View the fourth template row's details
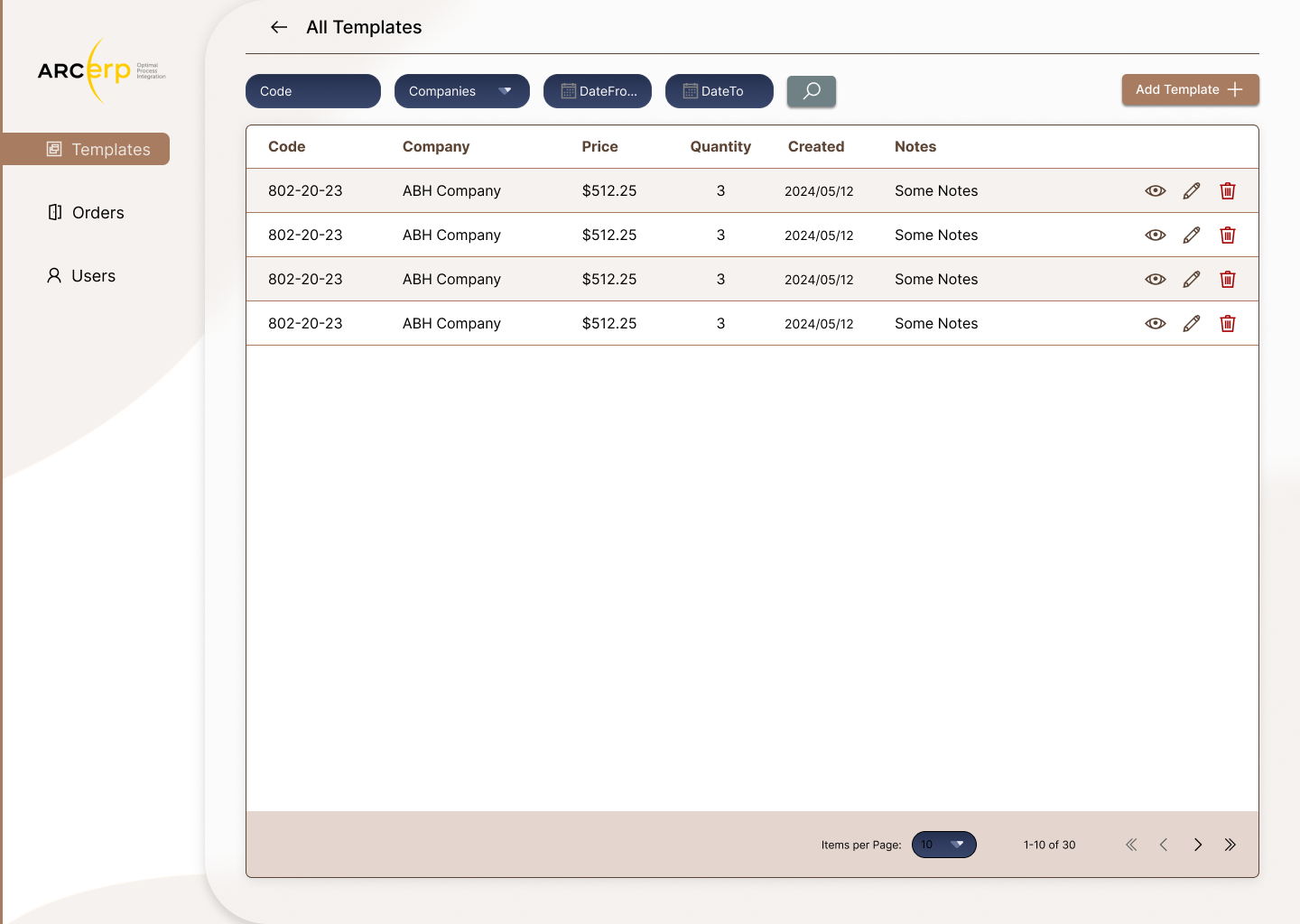Image resolution: width=1300 pixels, height=924 pixels. pyautogui.click(x=1156, y=323)
